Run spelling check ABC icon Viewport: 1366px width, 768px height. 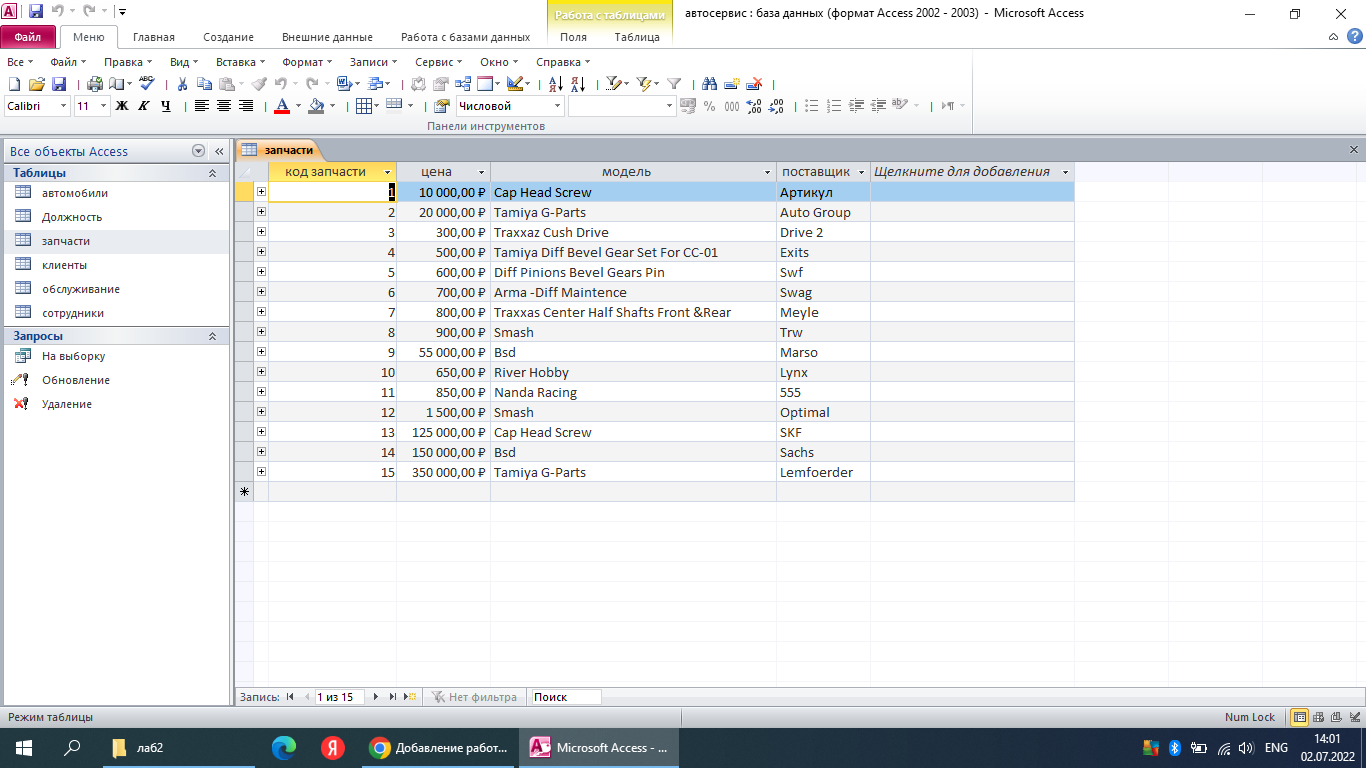[x=146, y=84]
